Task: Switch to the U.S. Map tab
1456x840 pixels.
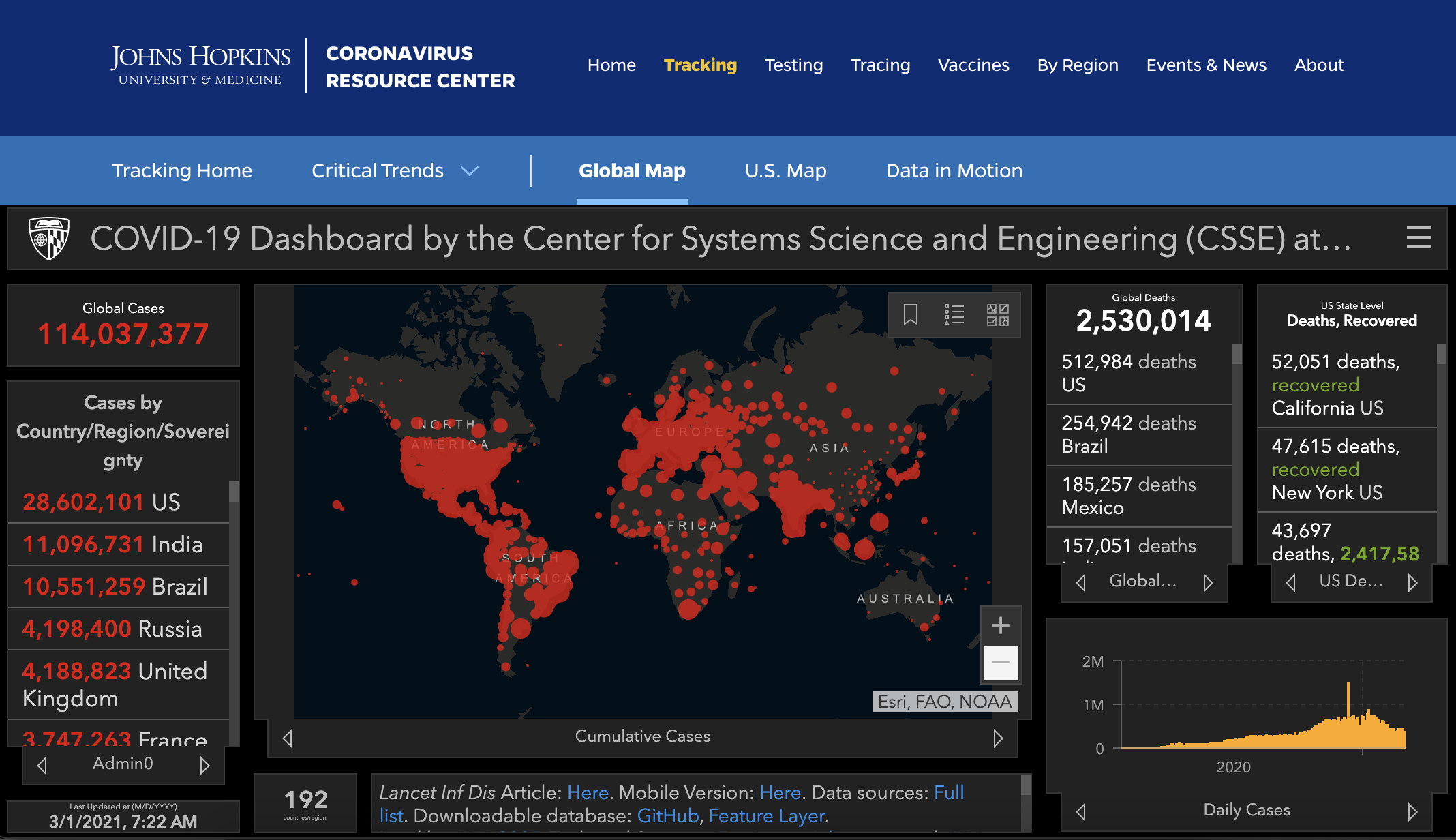Action: pyautogui.click(x=785, y=170)
